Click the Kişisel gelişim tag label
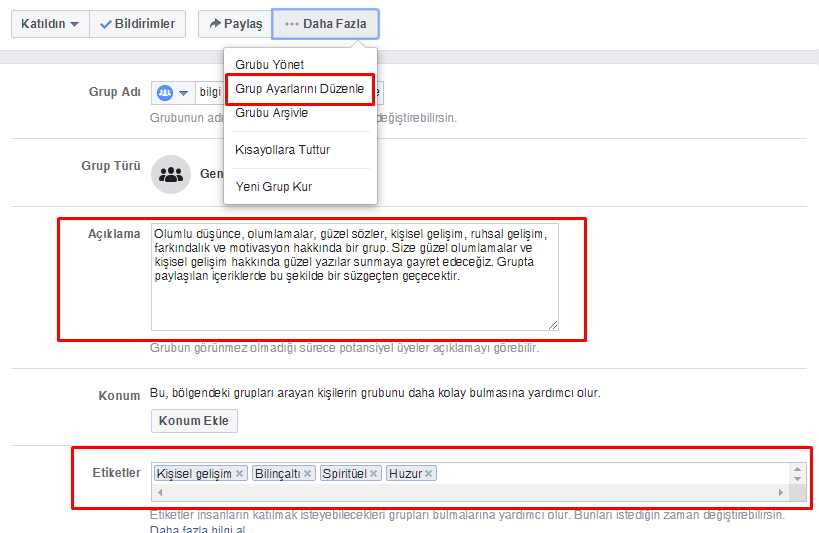 coord(194,473)
